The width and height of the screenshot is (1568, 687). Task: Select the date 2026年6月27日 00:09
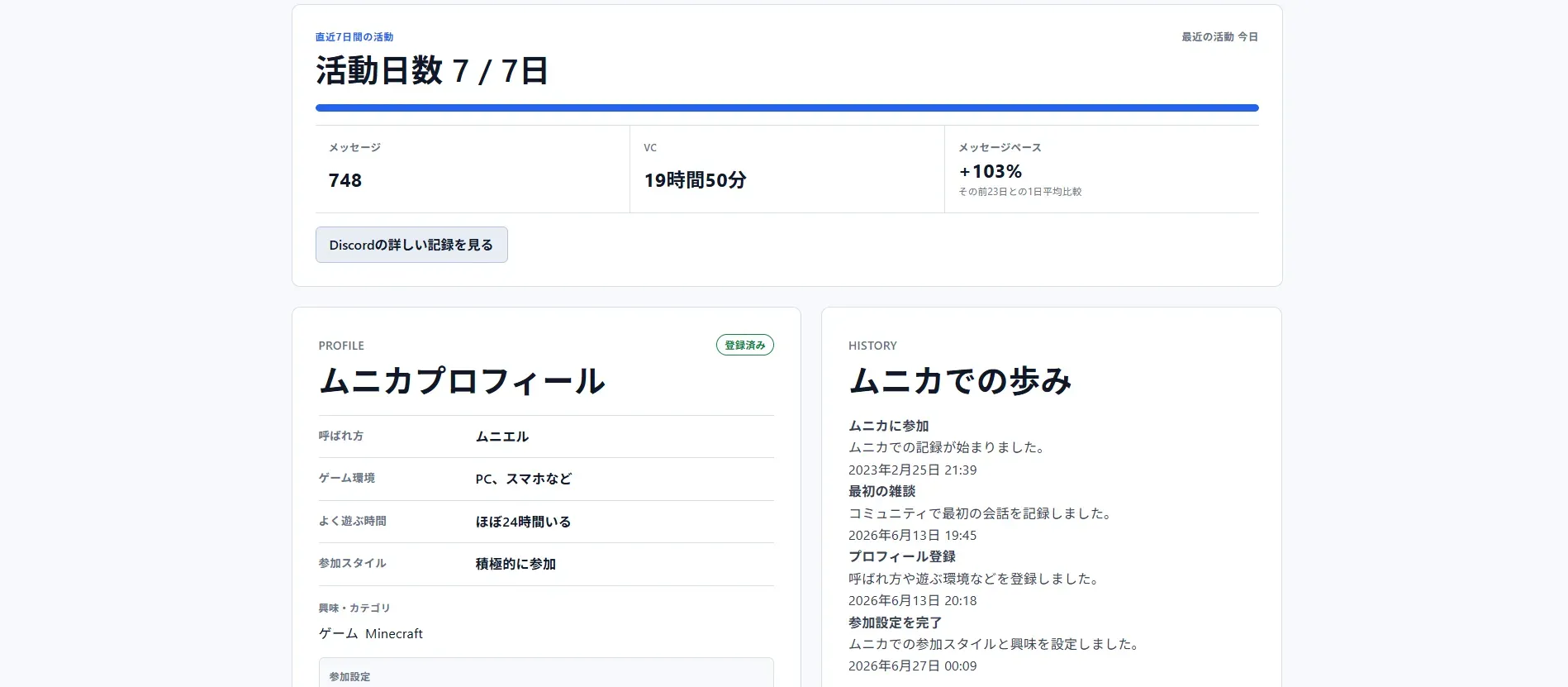(913, 666)
